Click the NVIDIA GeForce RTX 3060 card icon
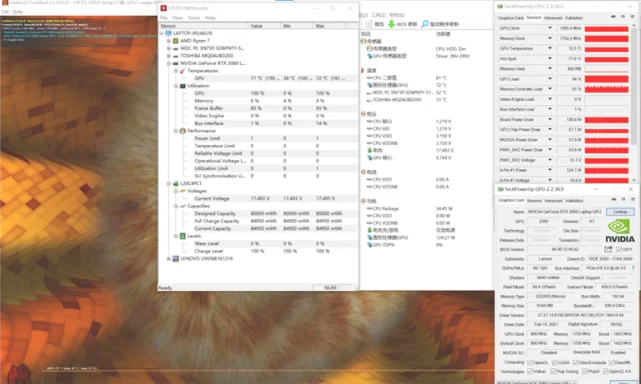The width and height of the screenshot is (641, 384). click(x=176, y=63)
